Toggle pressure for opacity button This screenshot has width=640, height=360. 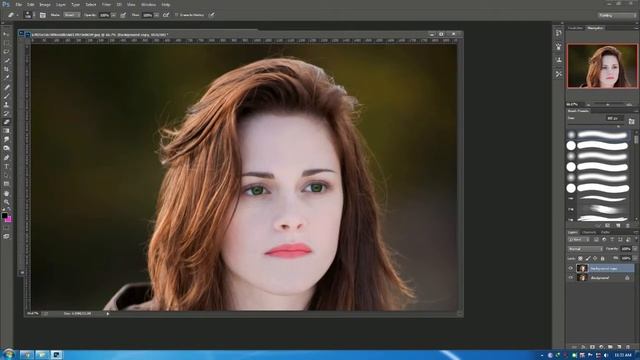pyautogui.click(x=123, y=15)
